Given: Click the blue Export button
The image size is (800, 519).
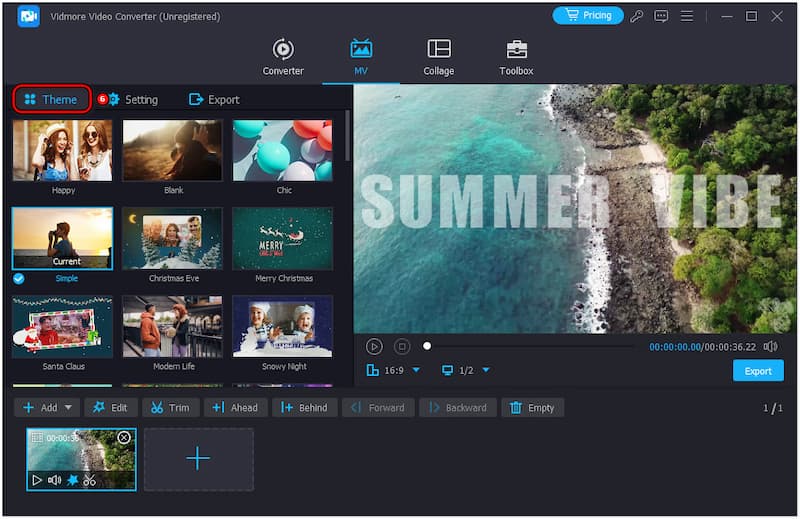Looking at the screenshot, I should coord(758,371).
